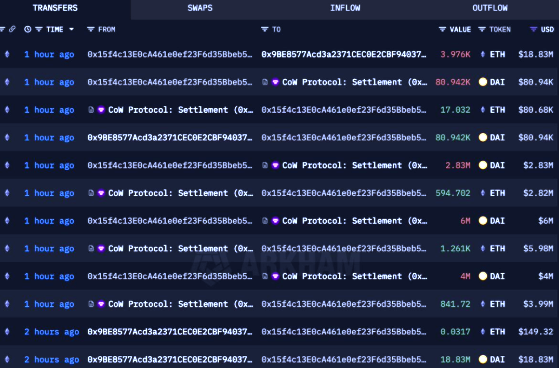This screenshot has width=559, height=368.
Task: Click the $5.98M USD amount
Action: pyautogui.click(x=538, y=249)
